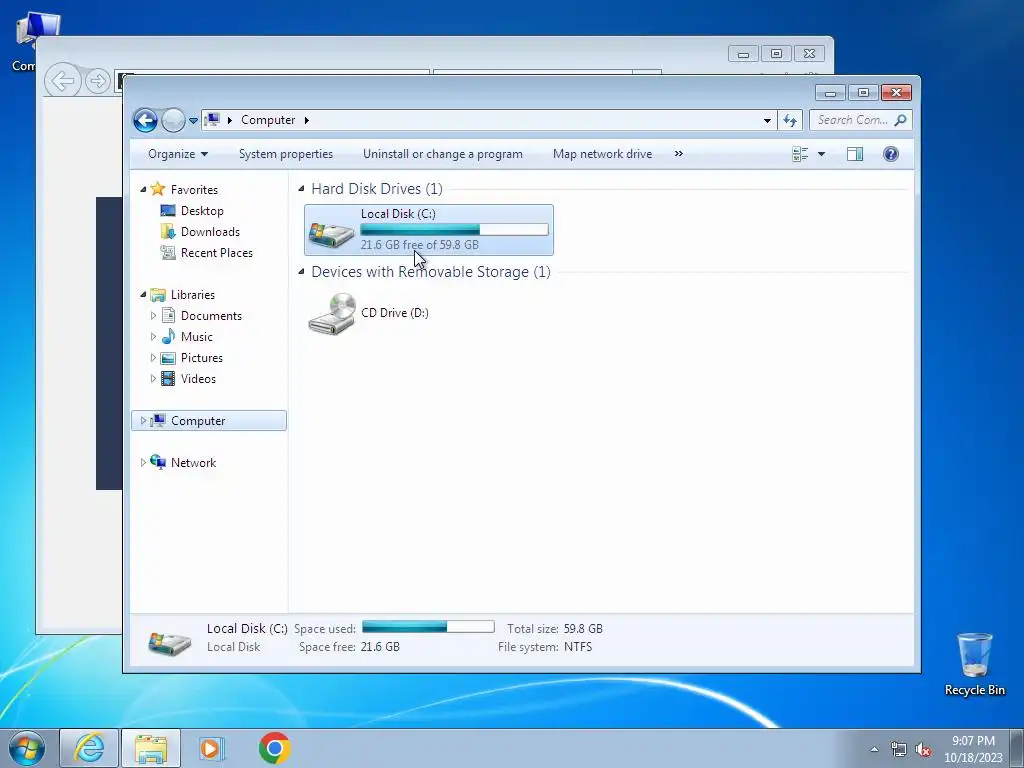Click the Forward arrow in the background window
Viewport: 1024px width, 768px height.
(x=97, y=81)
